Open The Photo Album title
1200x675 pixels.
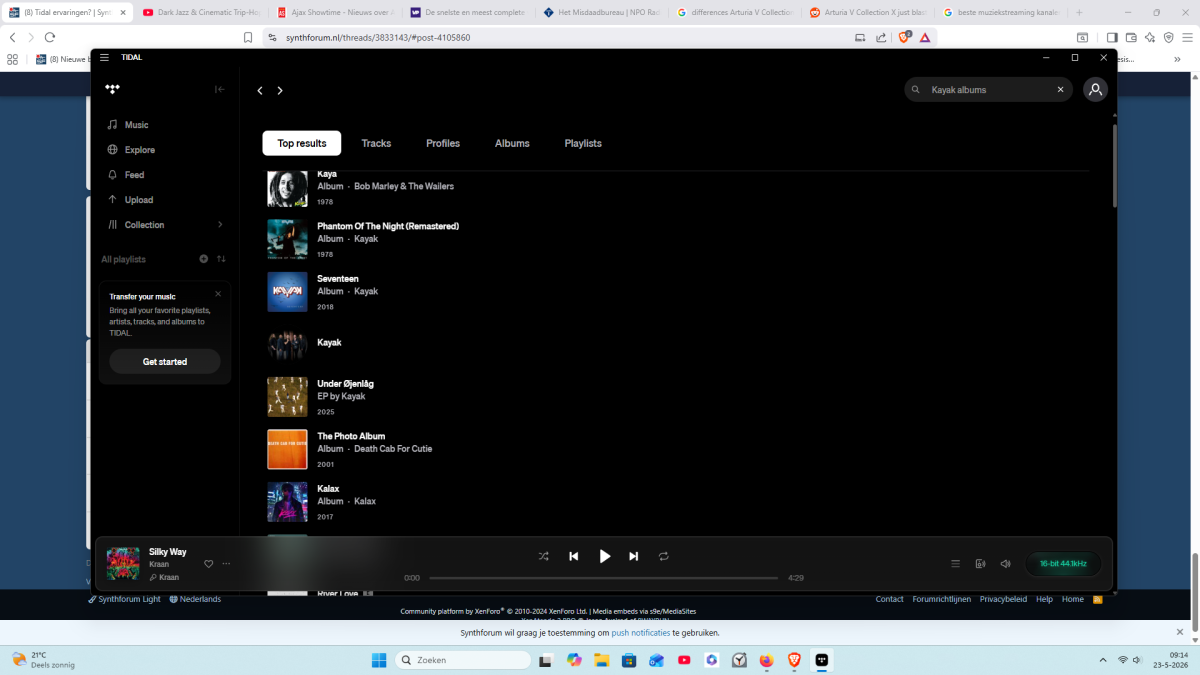[x=351, y=436]
